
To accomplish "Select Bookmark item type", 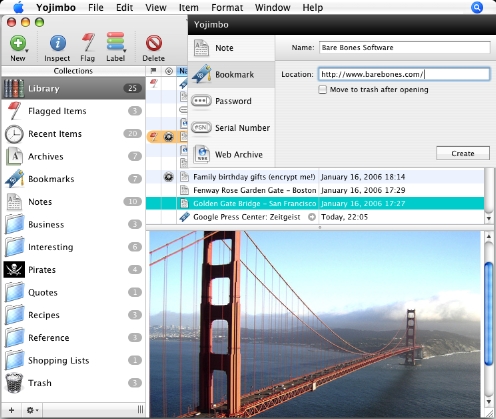I will 231,74.
